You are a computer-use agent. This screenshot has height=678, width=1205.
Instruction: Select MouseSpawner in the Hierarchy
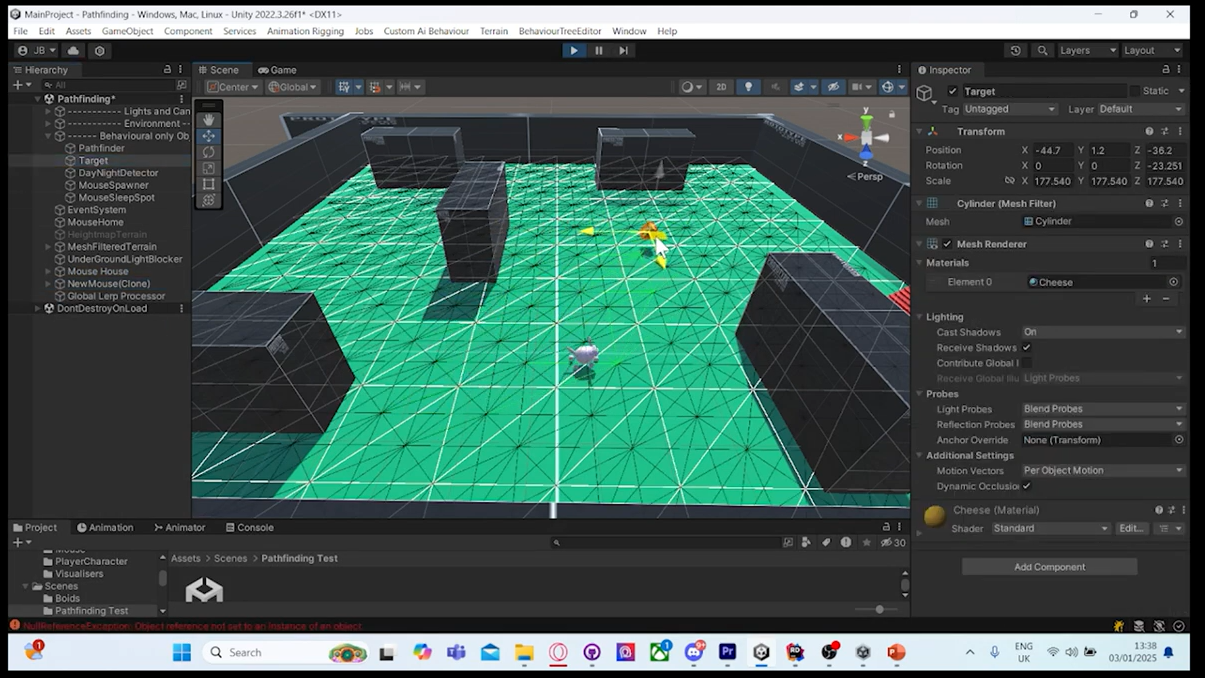click(x=113, y=185)
